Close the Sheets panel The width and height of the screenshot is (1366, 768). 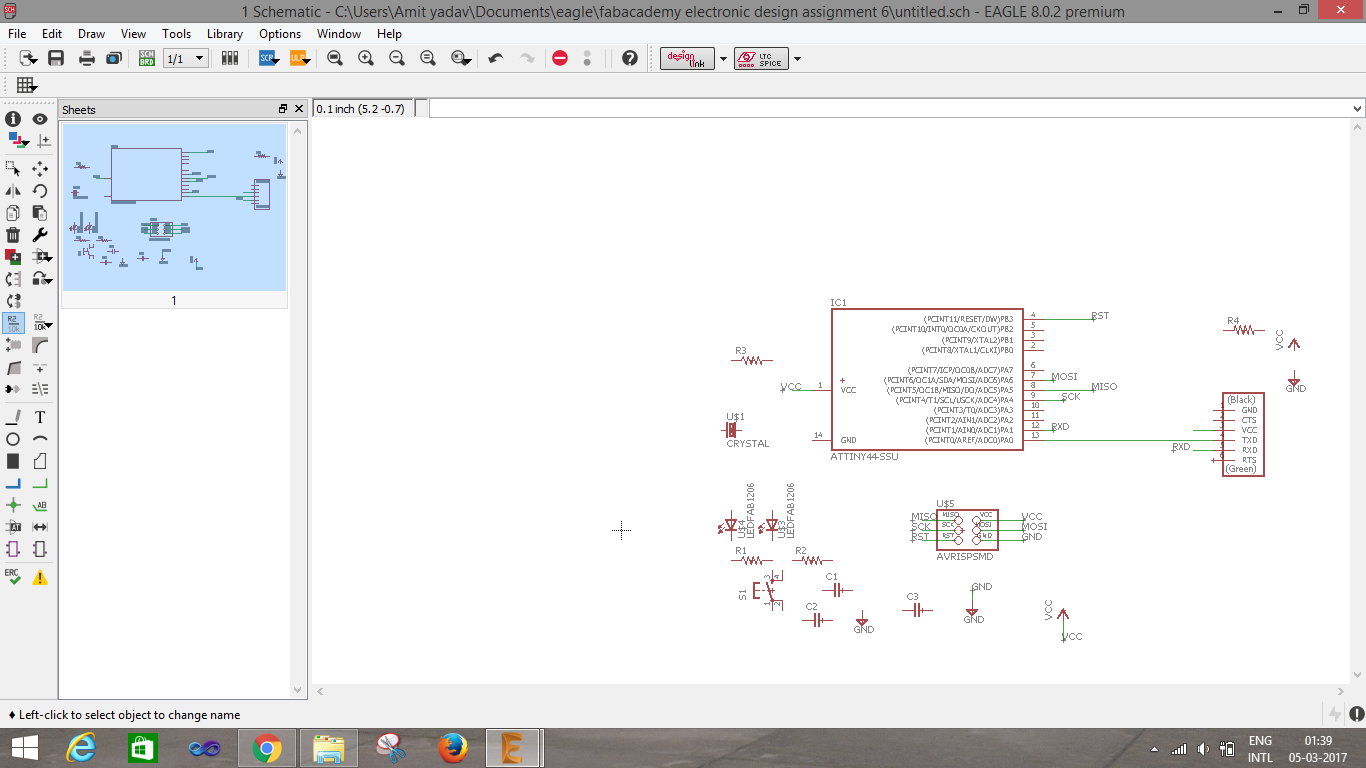click(298, 109)
